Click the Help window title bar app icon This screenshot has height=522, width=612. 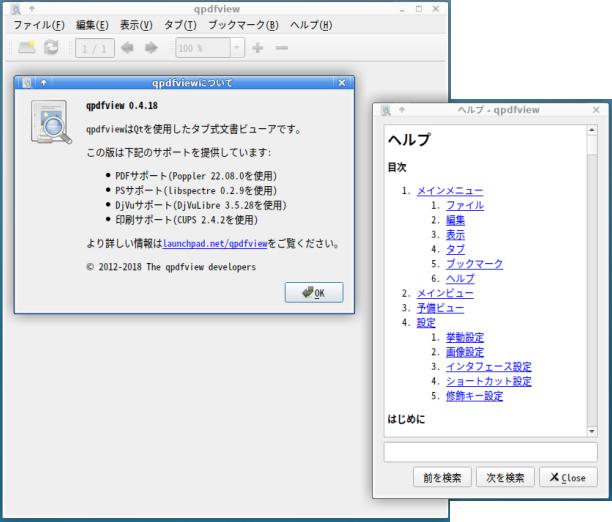tap(386, 110)
